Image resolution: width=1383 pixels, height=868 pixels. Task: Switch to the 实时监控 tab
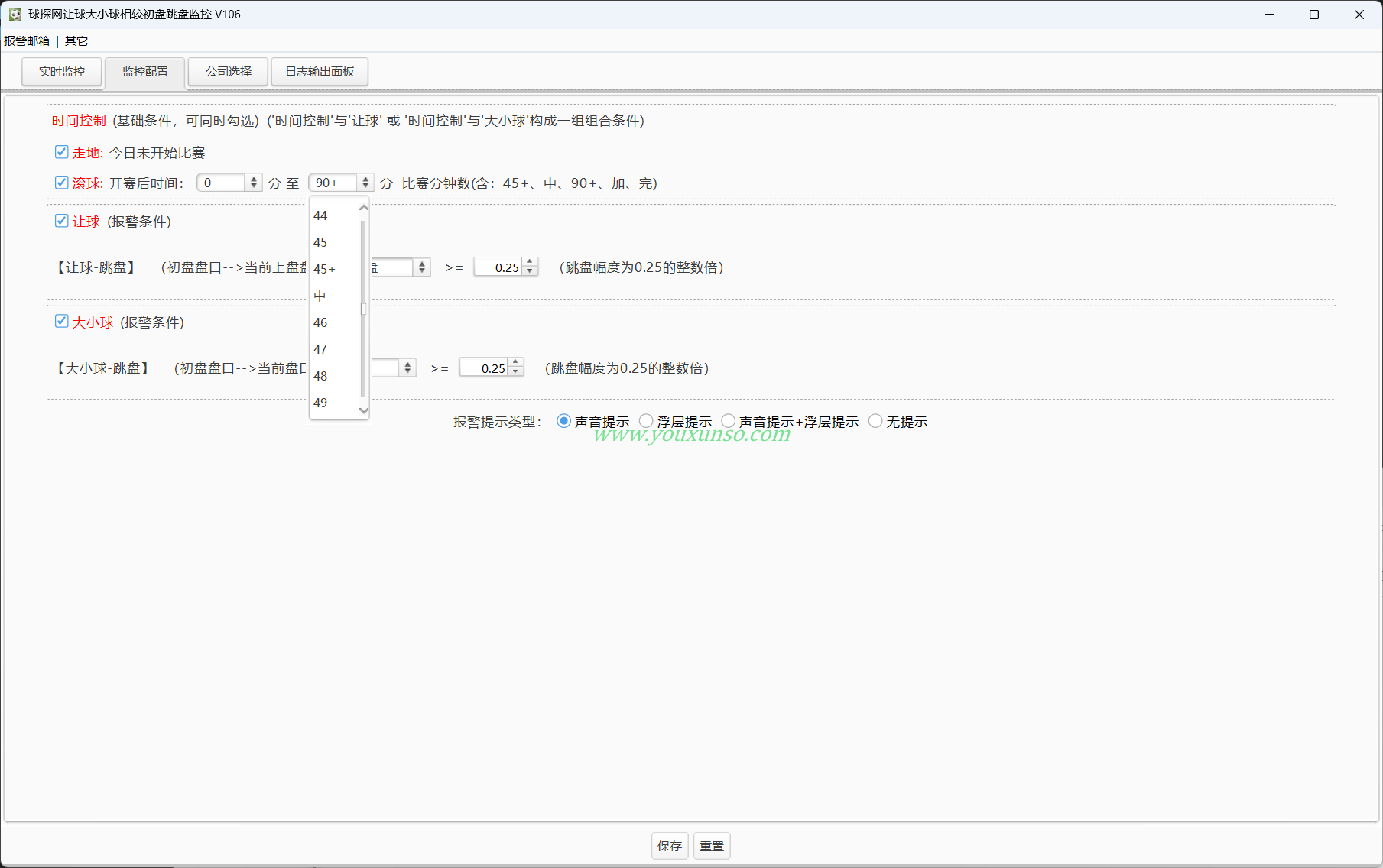62,72
